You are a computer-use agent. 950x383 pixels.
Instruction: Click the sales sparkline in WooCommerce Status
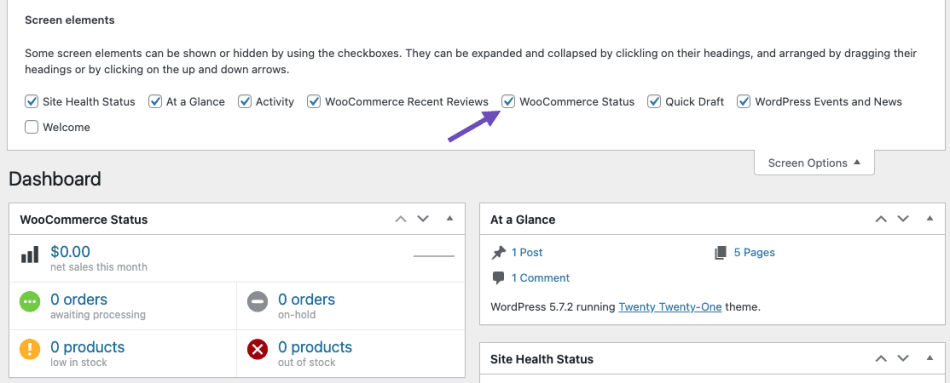point(434,256)
